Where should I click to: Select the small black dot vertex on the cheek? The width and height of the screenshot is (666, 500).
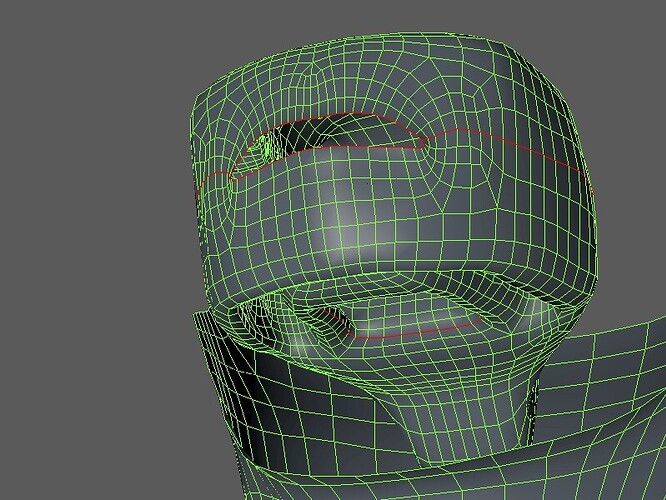(367, 184)
